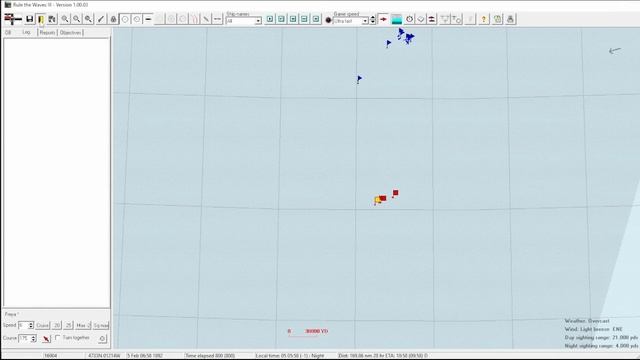Click the 25 knots speed button
640x360 pixels.
[69, 325]
